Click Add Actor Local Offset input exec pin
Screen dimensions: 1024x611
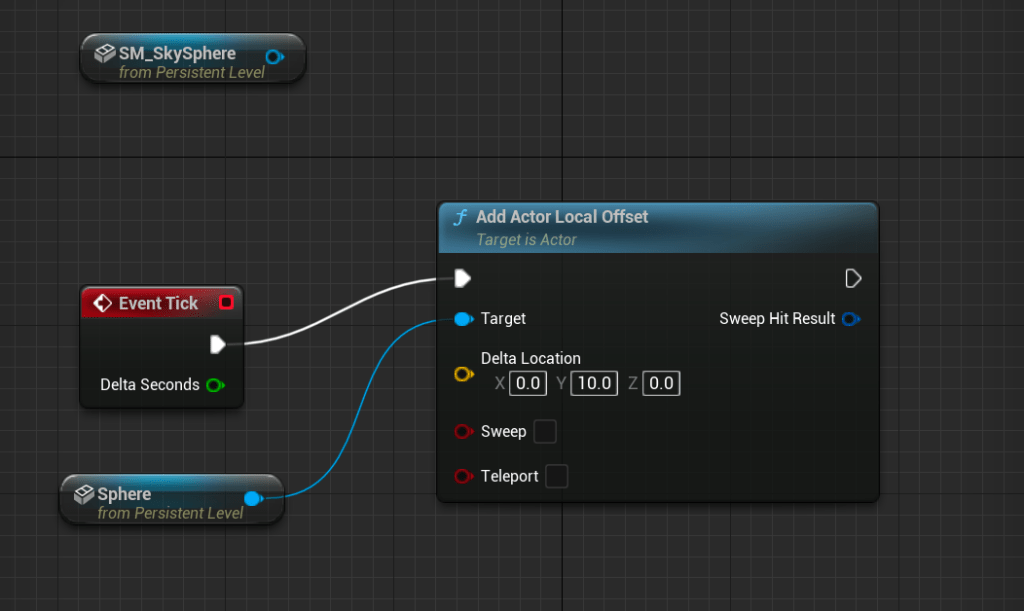tap(462, 278)
